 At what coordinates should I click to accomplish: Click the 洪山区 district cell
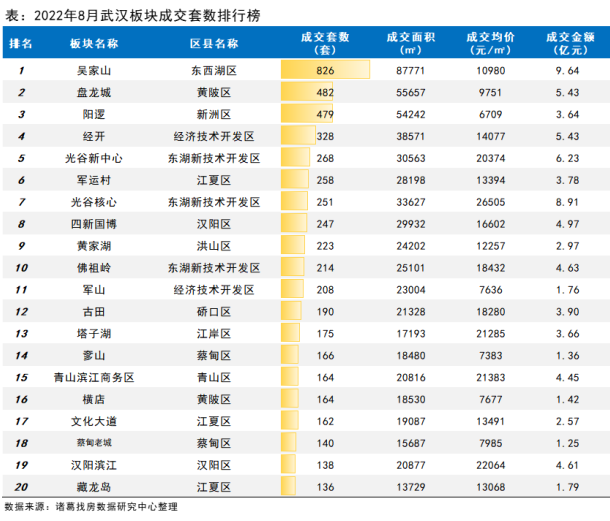(x=214, y=246)
